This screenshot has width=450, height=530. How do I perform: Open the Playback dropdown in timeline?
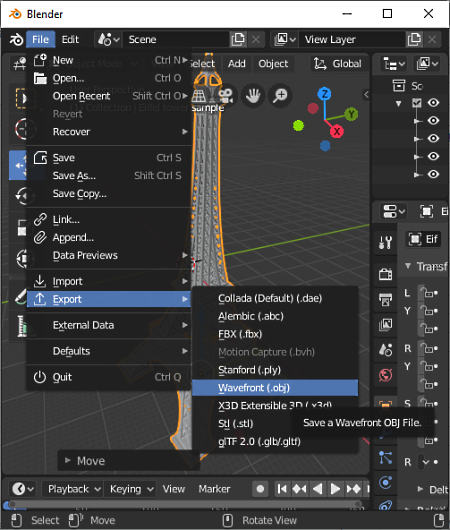tap(74, 489)
